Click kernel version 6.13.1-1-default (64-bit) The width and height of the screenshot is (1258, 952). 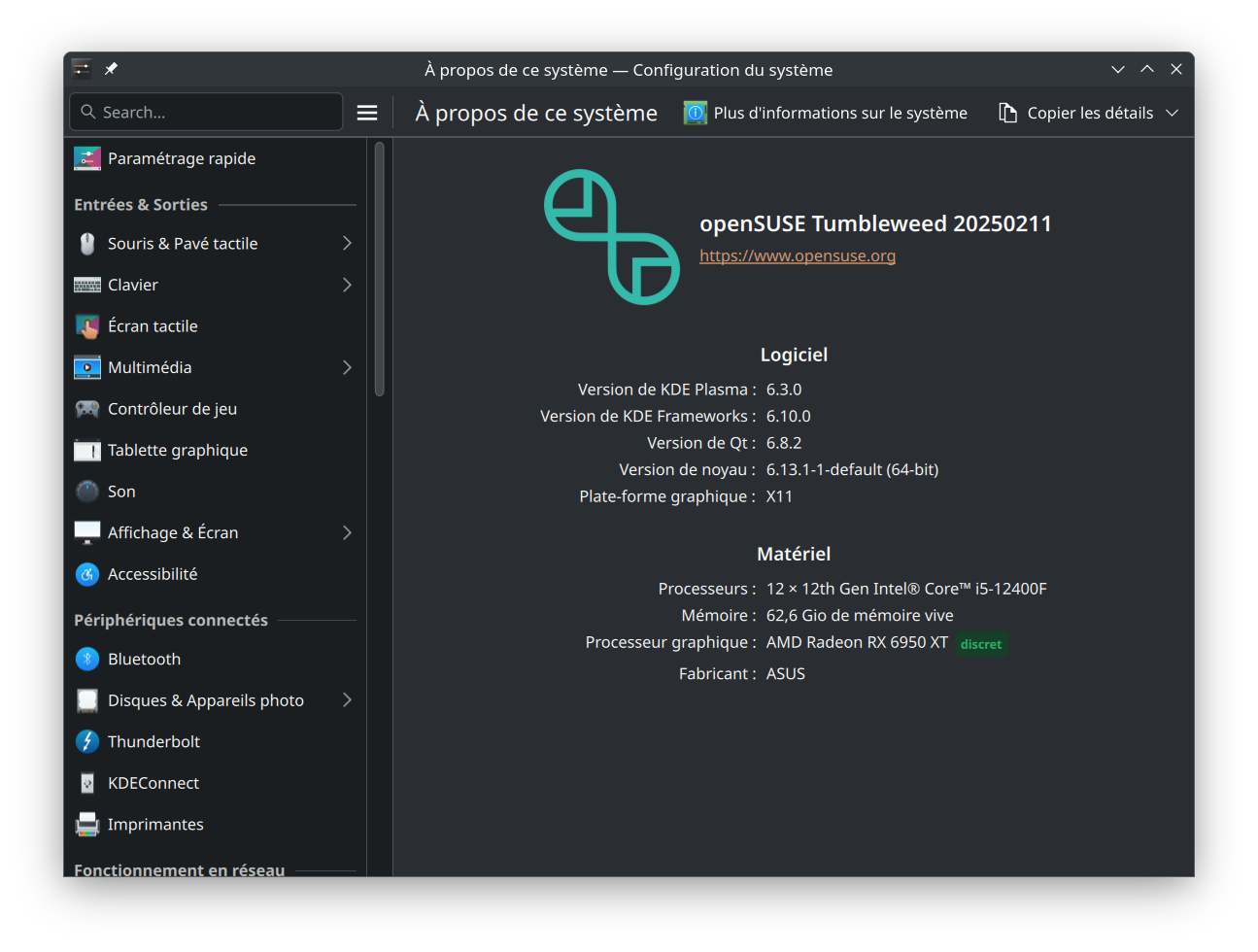point(852,469)
